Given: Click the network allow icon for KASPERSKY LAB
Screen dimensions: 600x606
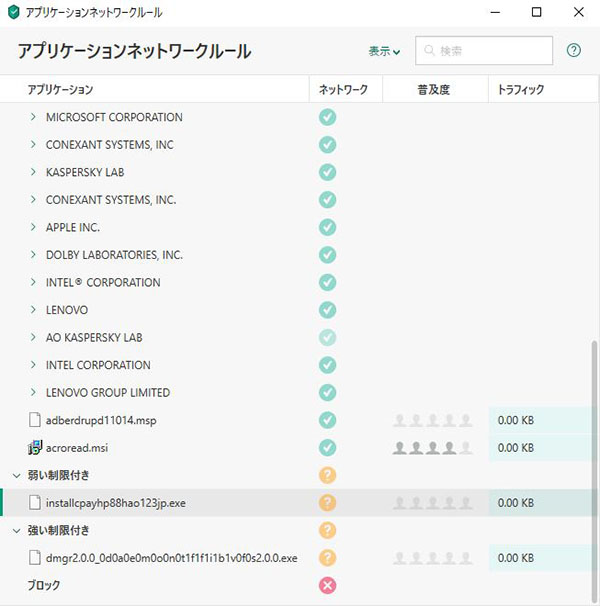Looking at the screenshot, I should pos(327,172).
